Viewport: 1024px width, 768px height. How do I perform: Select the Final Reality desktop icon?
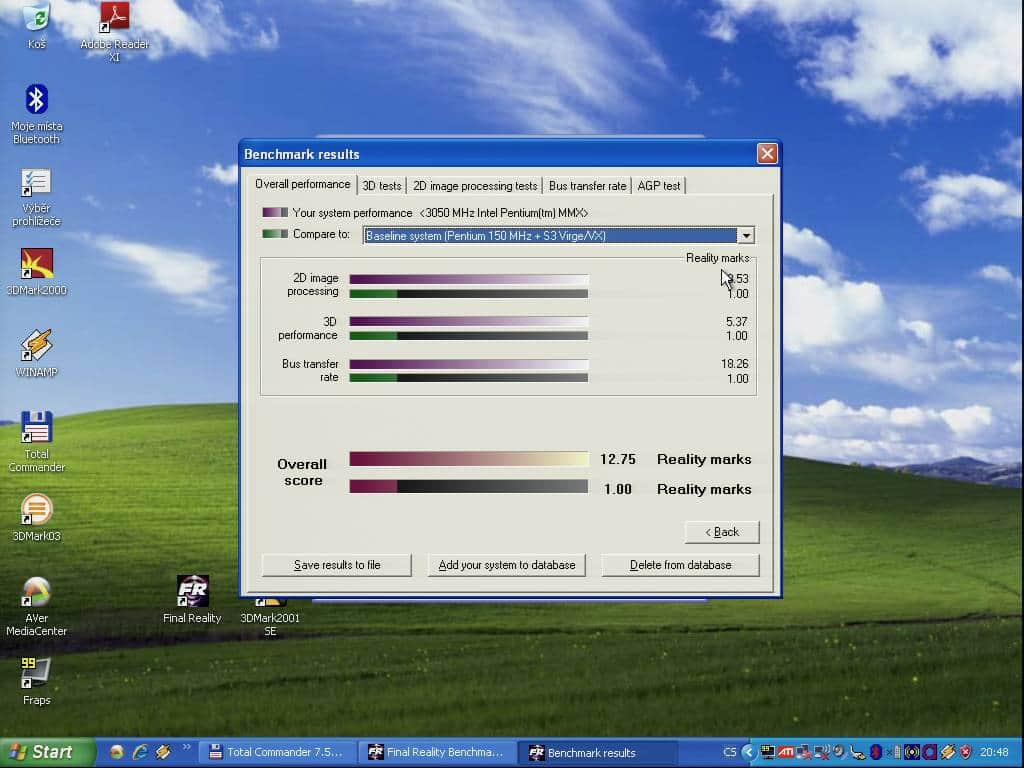[x=192, y=599]
